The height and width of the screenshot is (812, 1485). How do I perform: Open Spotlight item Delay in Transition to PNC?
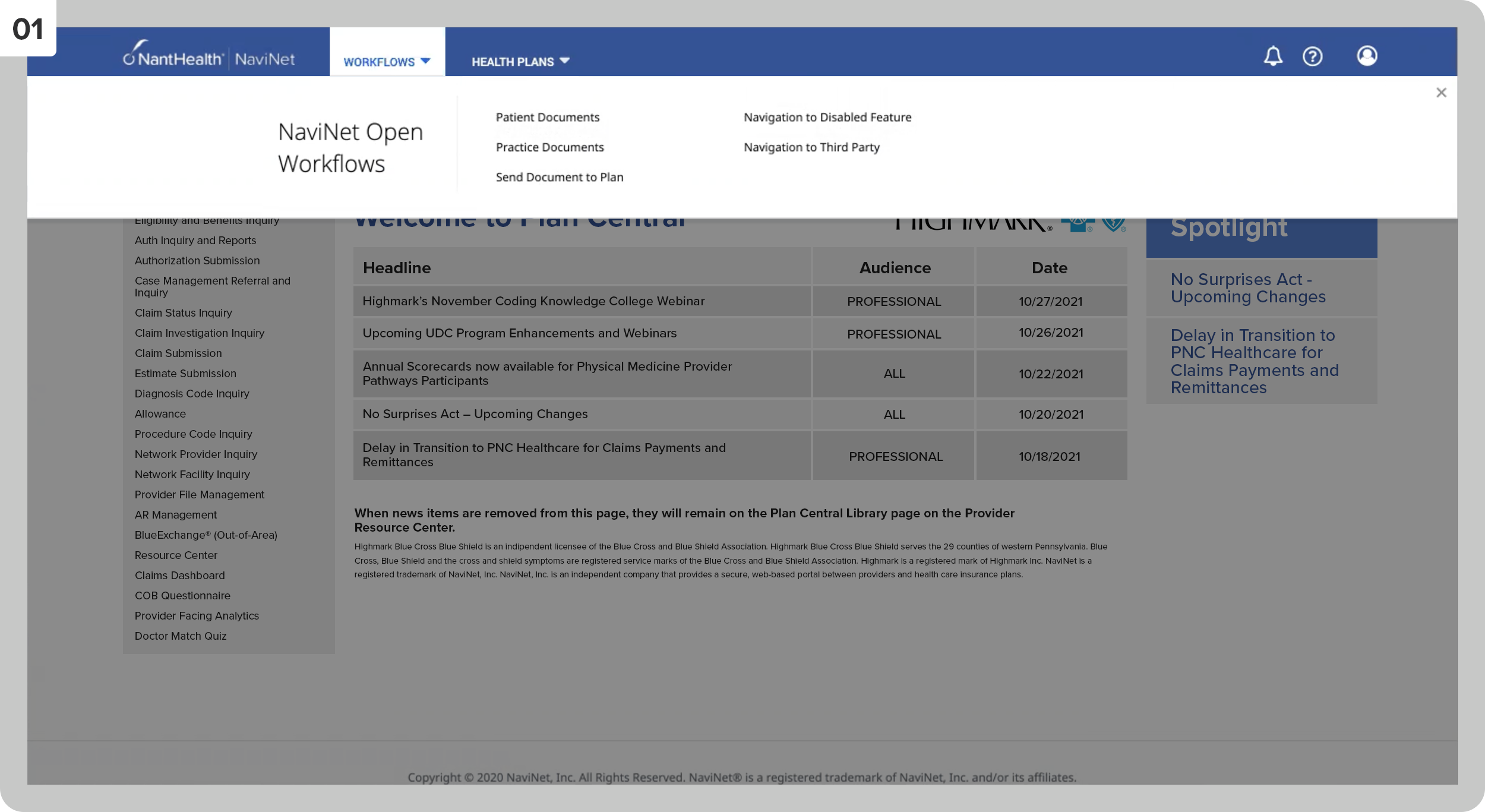1255,361
